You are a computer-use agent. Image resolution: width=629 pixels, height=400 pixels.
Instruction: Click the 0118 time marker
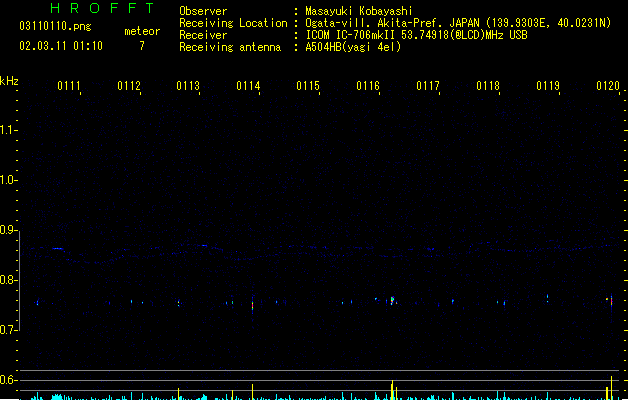488,86
